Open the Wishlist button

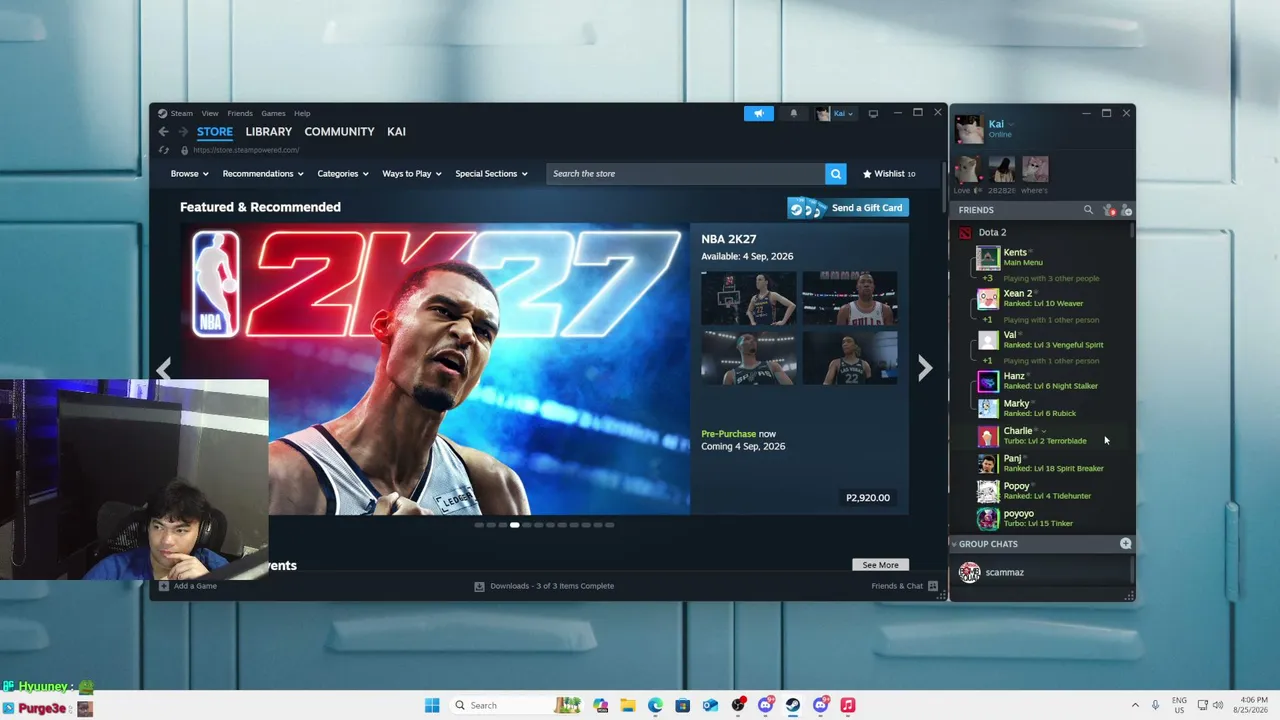(889, 174)
